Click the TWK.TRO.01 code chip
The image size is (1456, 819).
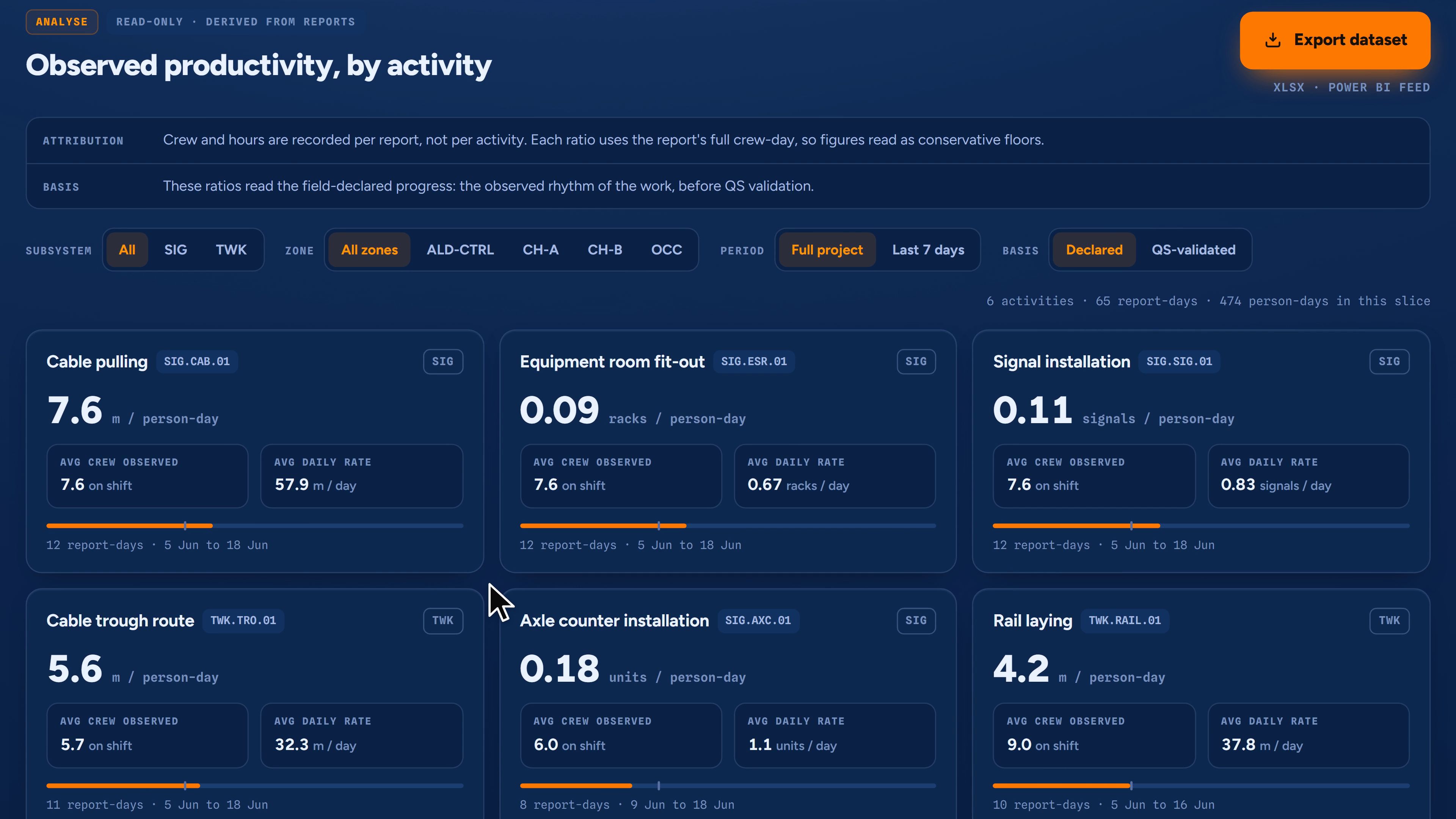click(x=243, y=621)
